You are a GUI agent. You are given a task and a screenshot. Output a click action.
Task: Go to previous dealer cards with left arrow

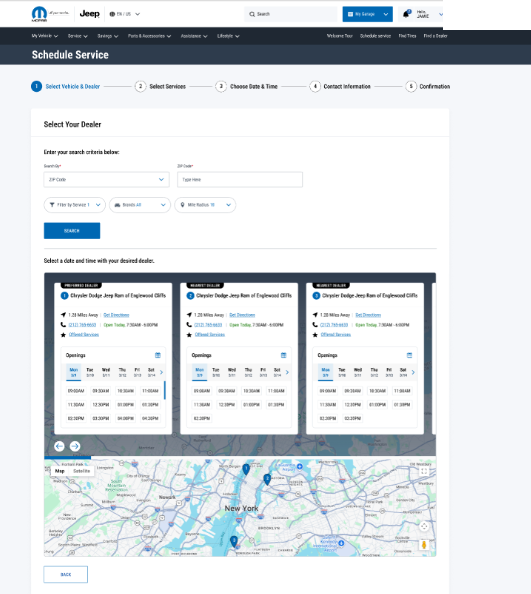[x=59, y=446]
